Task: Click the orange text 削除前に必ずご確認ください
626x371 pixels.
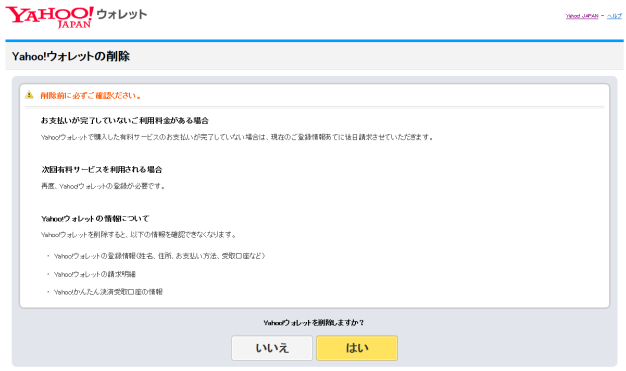Action: tap(91, 95)
